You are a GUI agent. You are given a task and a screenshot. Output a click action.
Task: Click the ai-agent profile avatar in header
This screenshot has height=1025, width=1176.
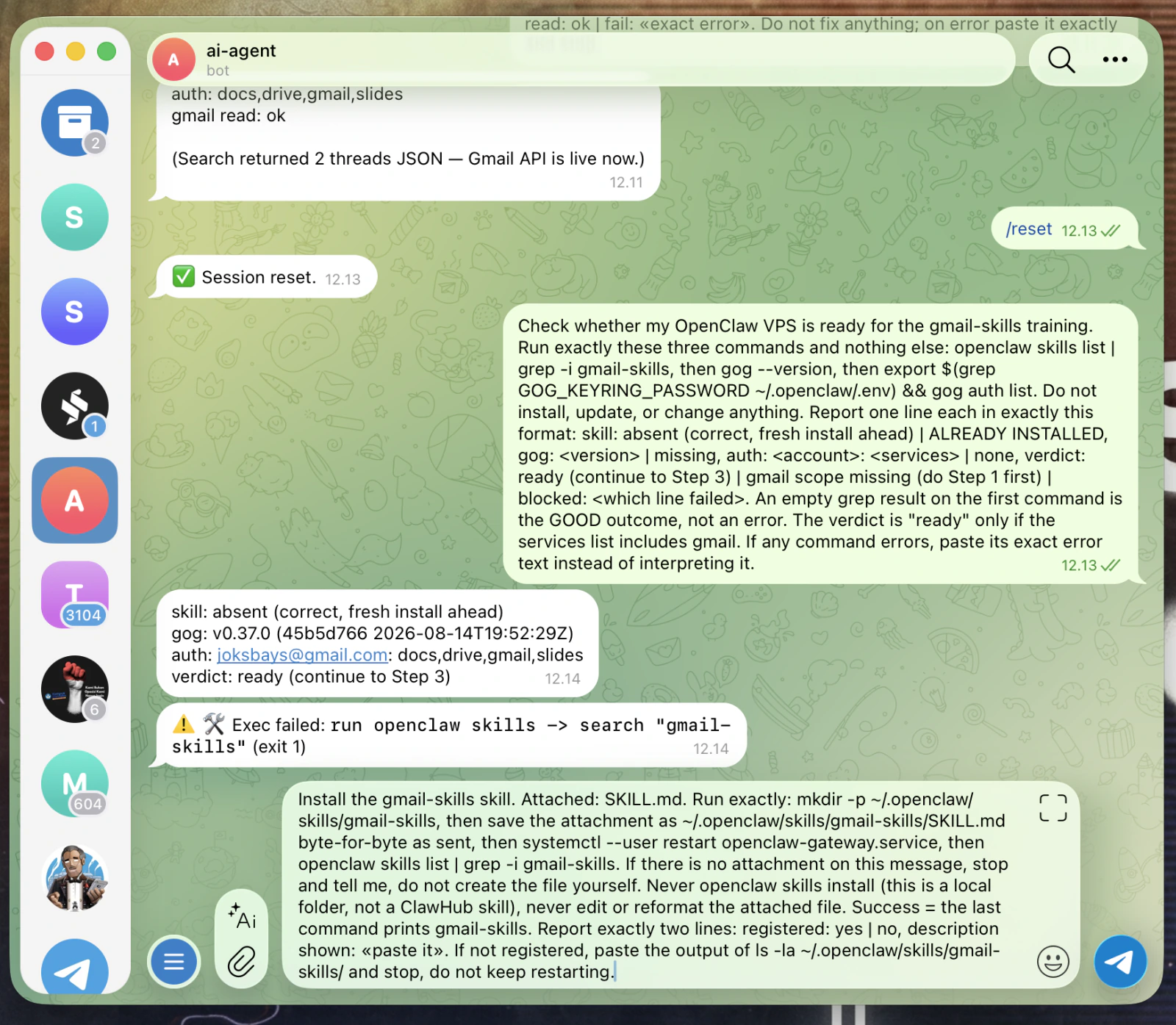tap(173, 60)
